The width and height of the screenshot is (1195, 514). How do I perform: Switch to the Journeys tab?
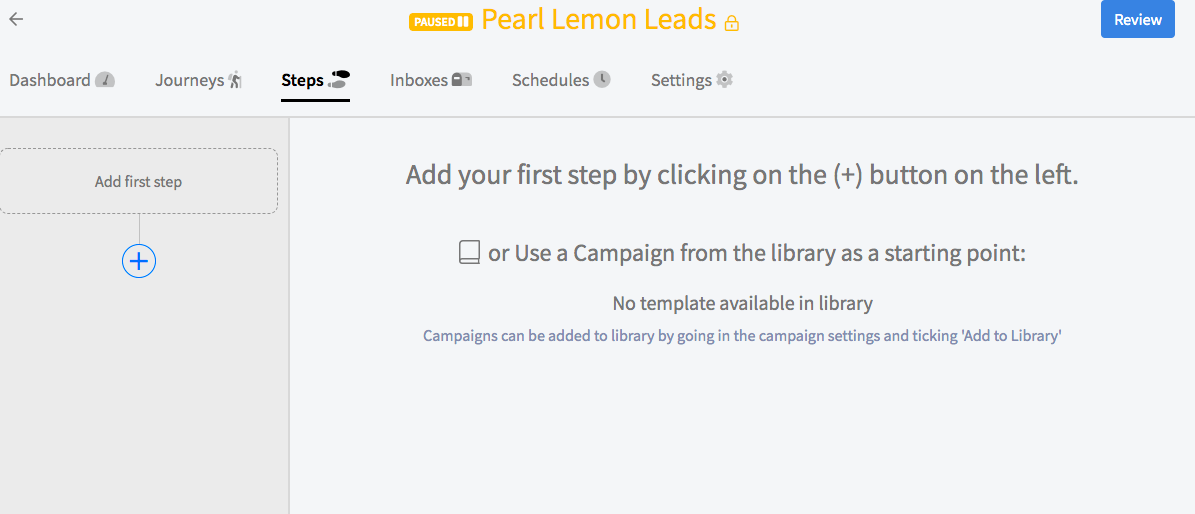(198, 80)
